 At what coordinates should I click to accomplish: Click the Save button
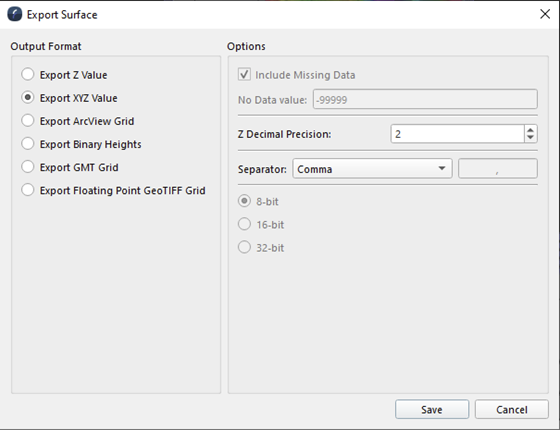[432, 409]
